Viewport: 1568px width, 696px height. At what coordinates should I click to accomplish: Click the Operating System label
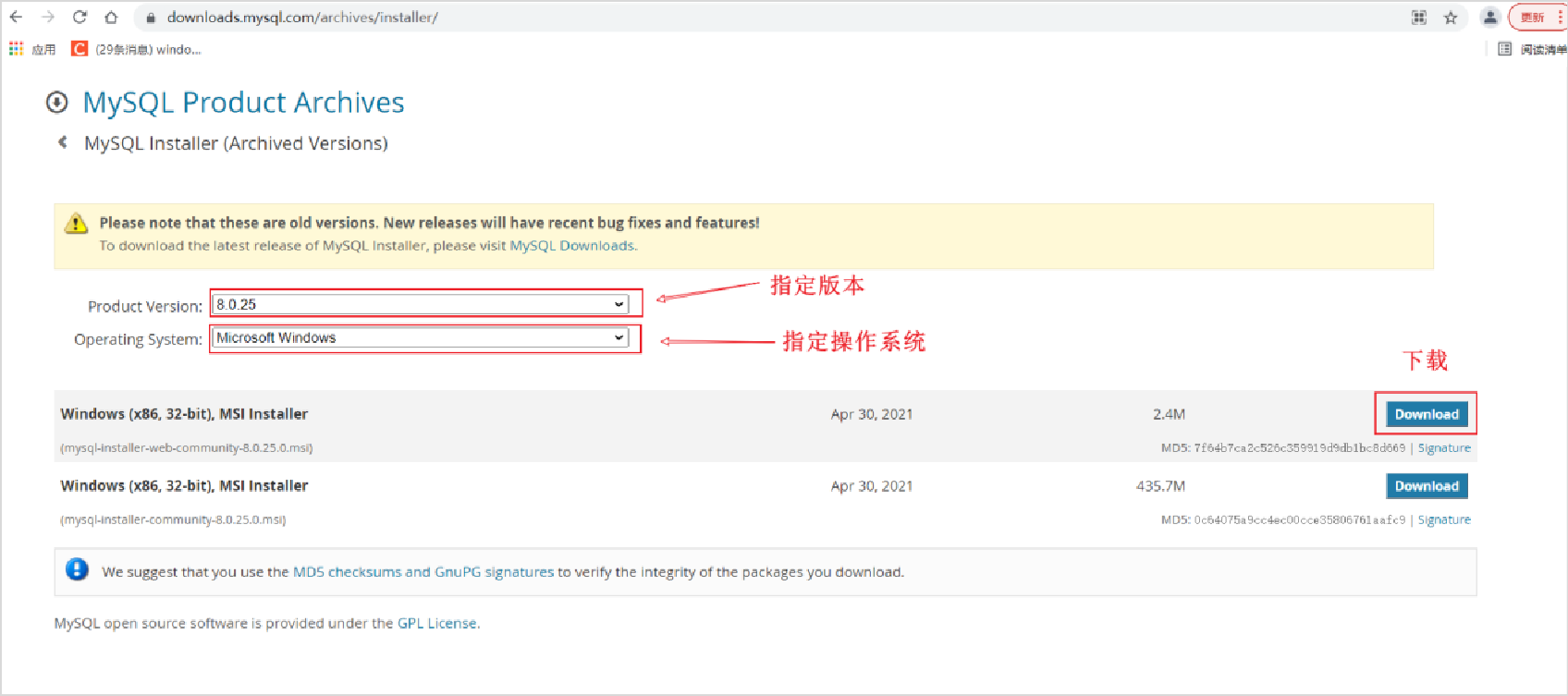[138, 339]
